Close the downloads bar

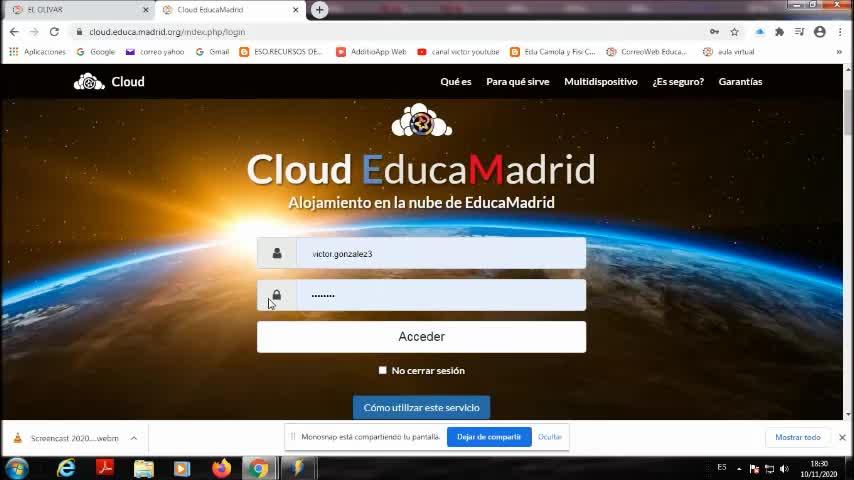(842, 438)
